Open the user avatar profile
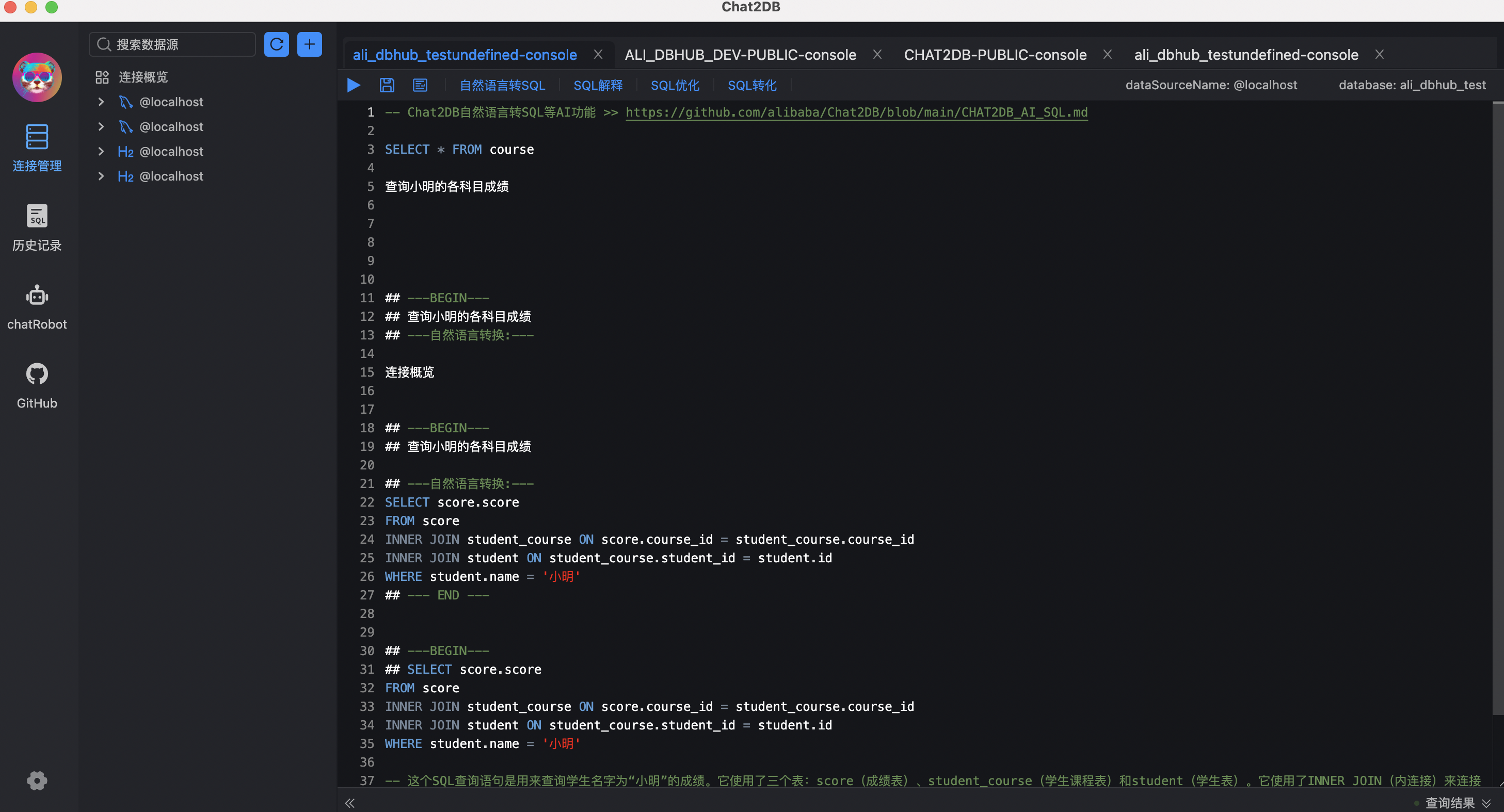1504x812 pixels. (x=37, y=77)
